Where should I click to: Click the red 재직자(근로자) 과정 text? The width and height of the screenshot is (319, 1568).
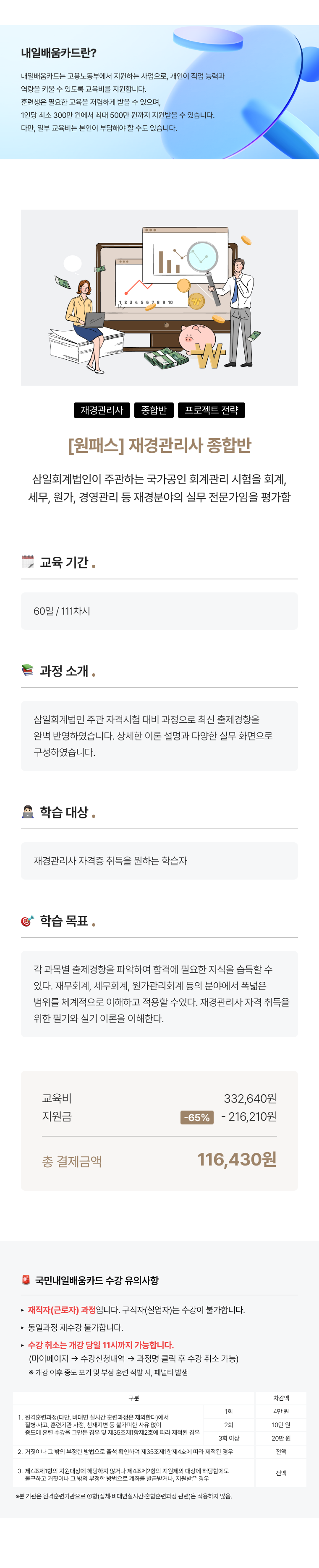point(62,1309)
